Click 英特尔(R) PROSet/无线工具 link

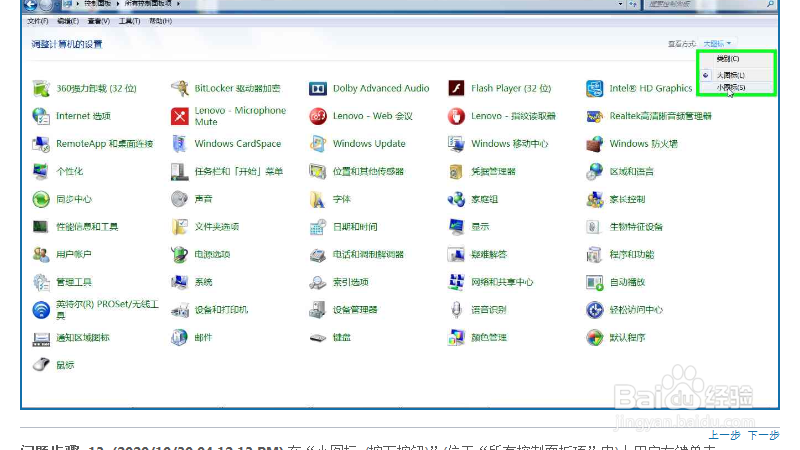108,310
